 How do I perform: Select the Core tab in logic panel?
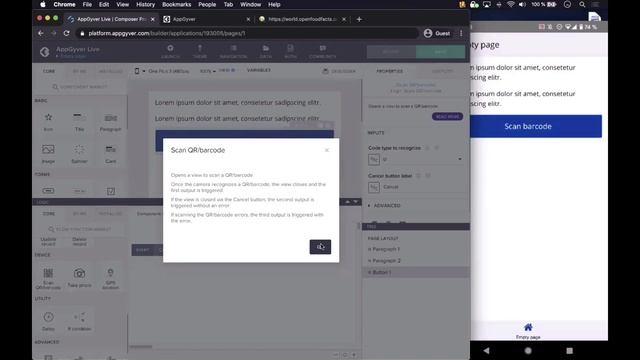pyautogui.click(x=49, y=213)
